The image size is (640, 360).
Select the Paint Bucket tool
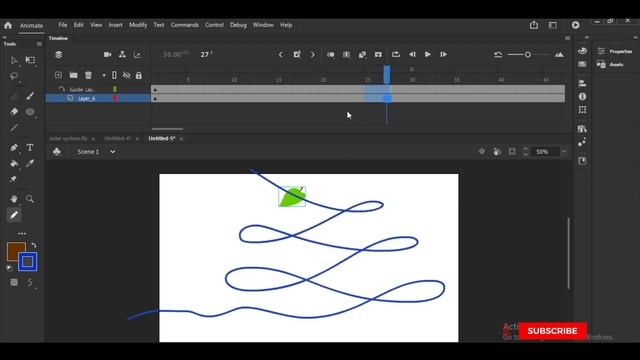coord(14,163)
